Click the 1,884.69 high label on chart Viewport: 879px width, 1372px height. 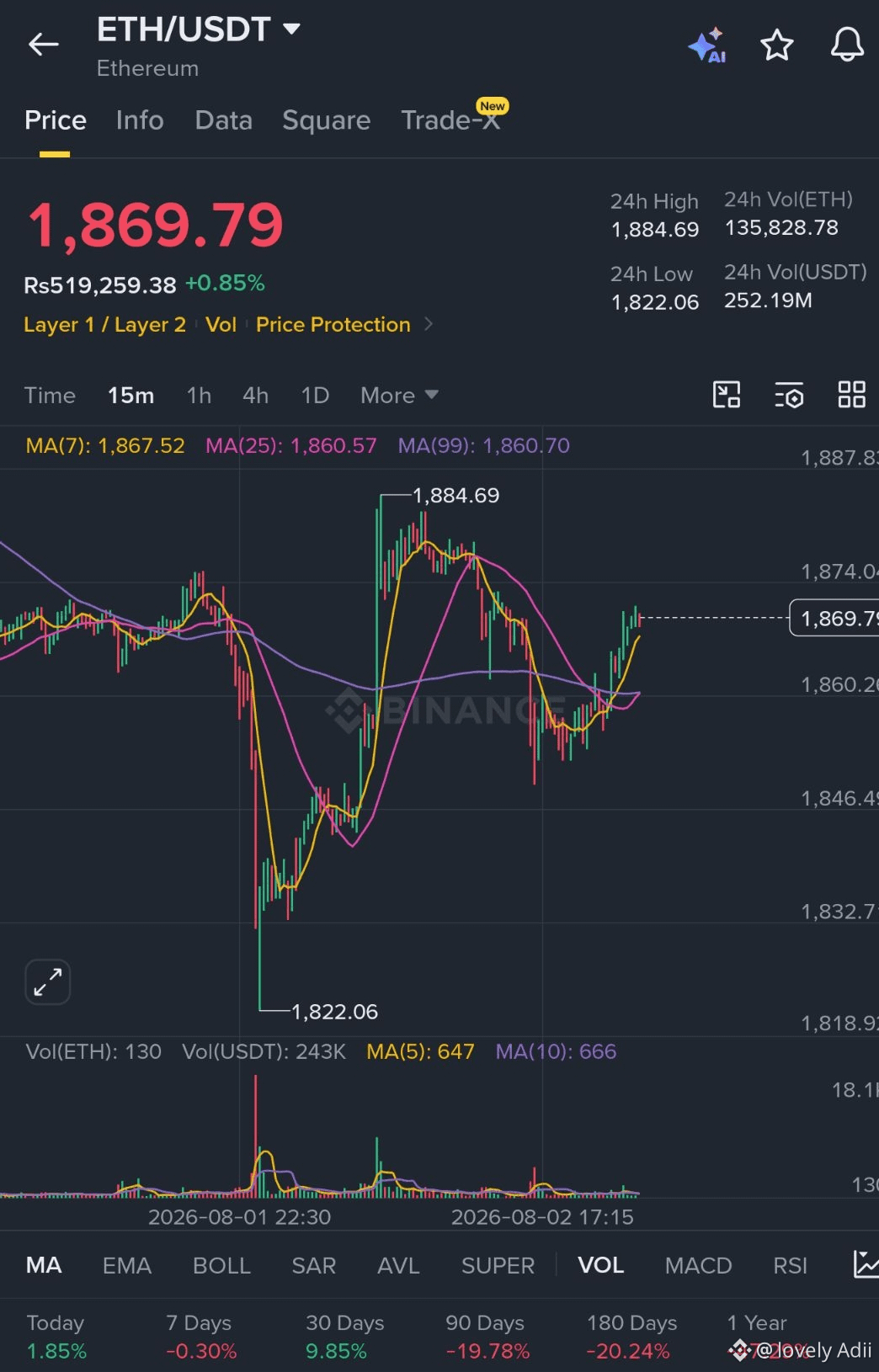tap(455, 495)
